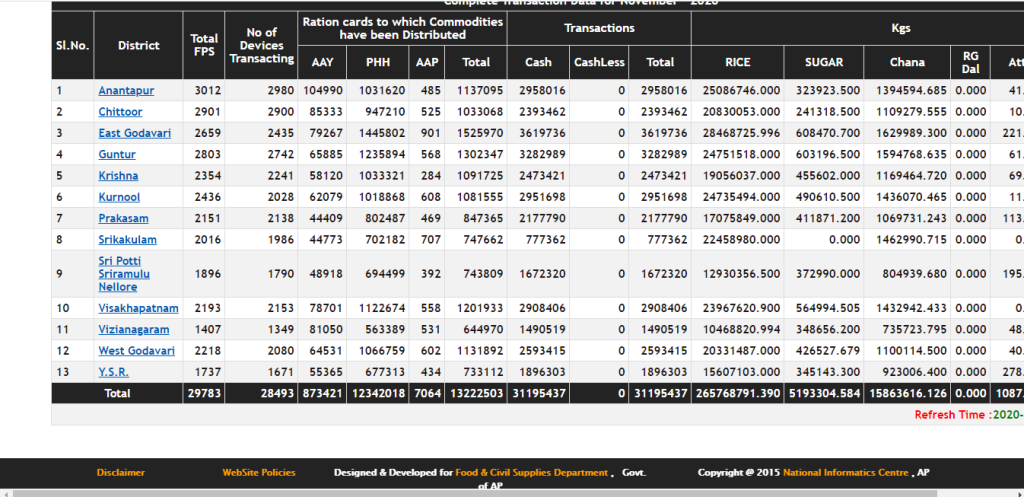
Task: Select the West Godavari district link
Action: click(x=136, y=351)
